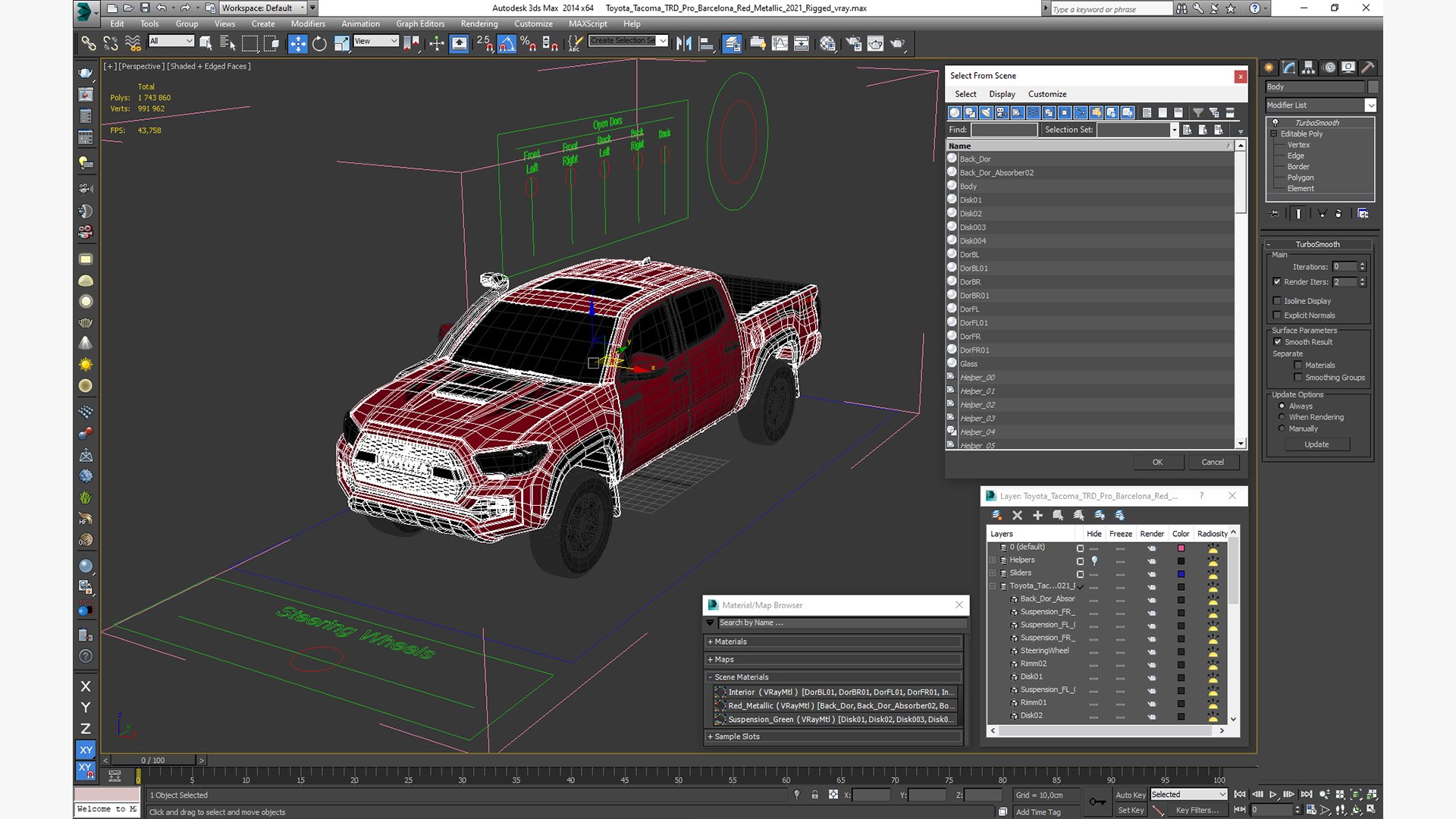Select the Select and Link tool

pyautogui.click(x=89, y=43)
